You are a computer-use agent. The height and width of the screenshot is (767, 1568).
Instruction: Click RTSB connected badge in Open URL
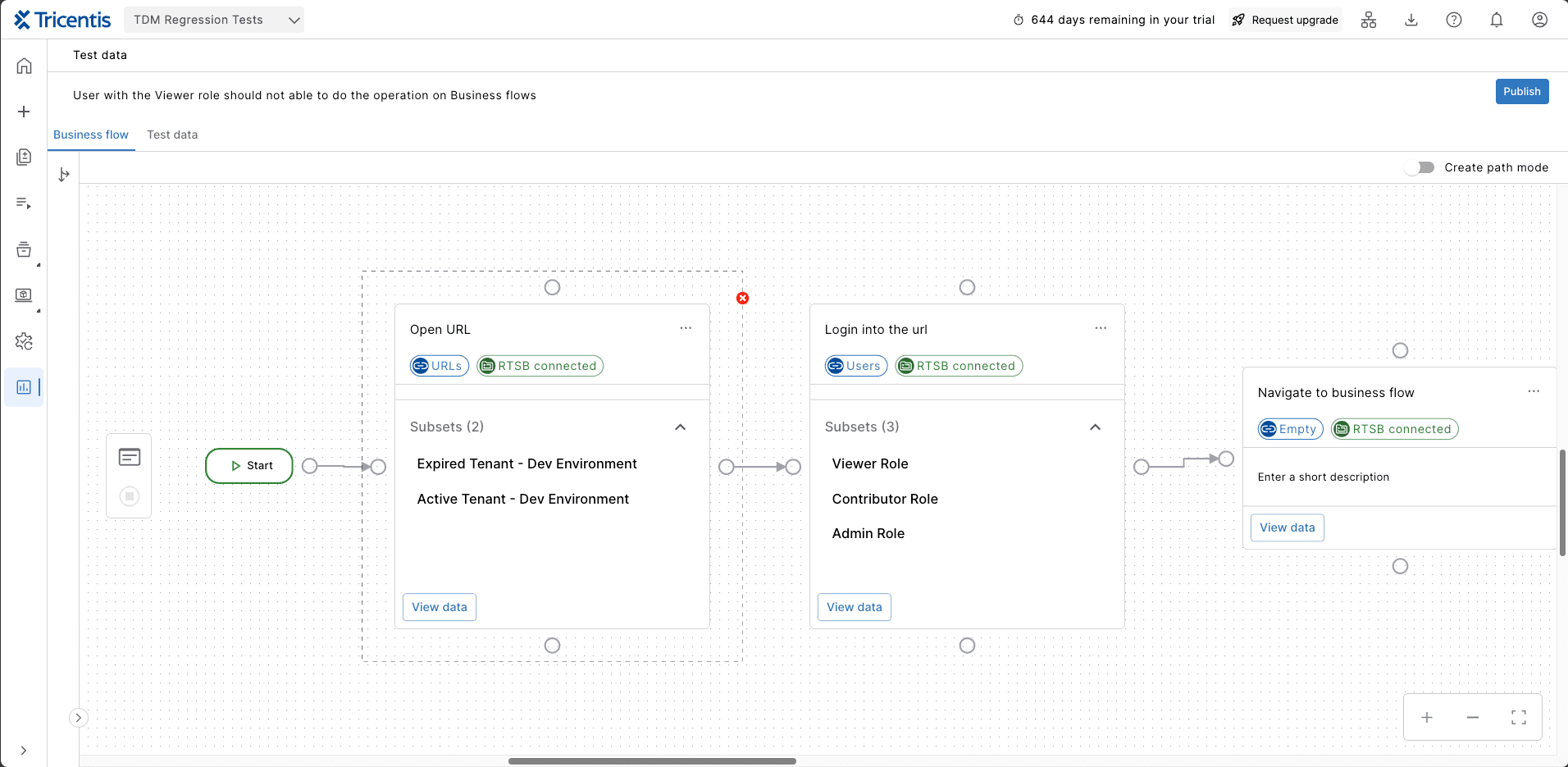pos(540,366)
